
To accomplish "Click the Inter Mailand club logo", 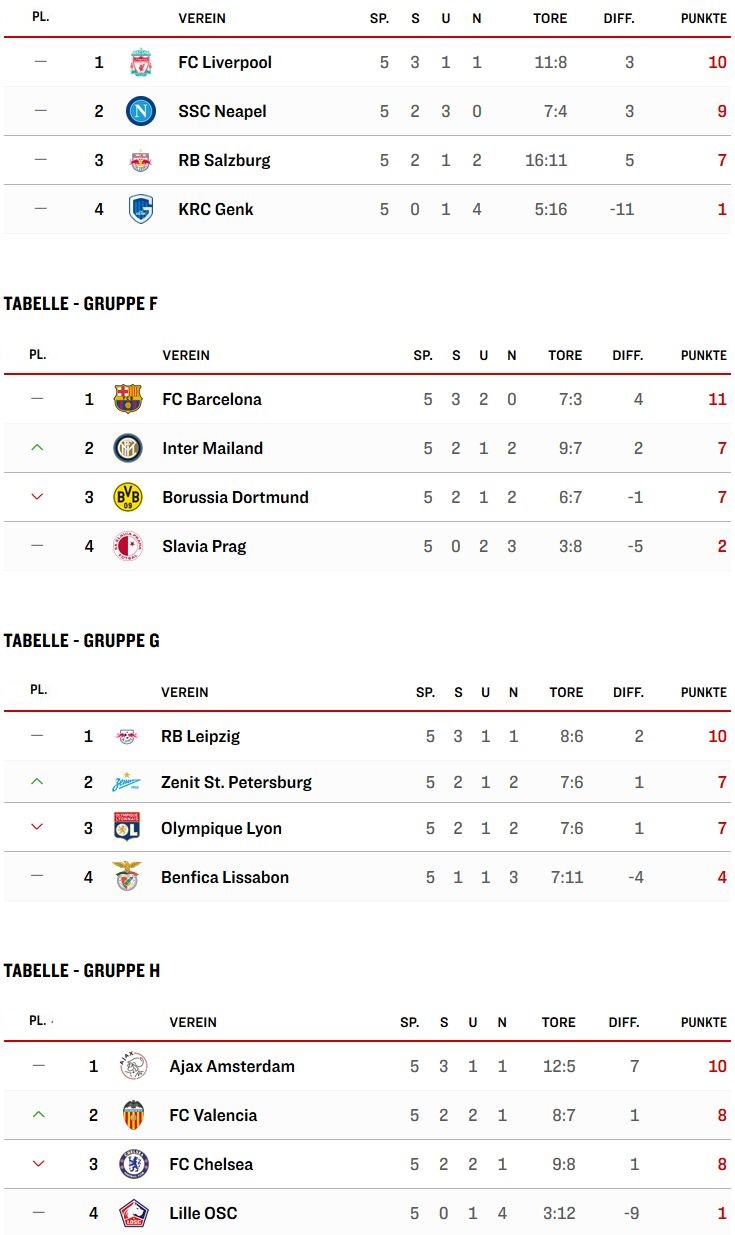I will [128, 448].
